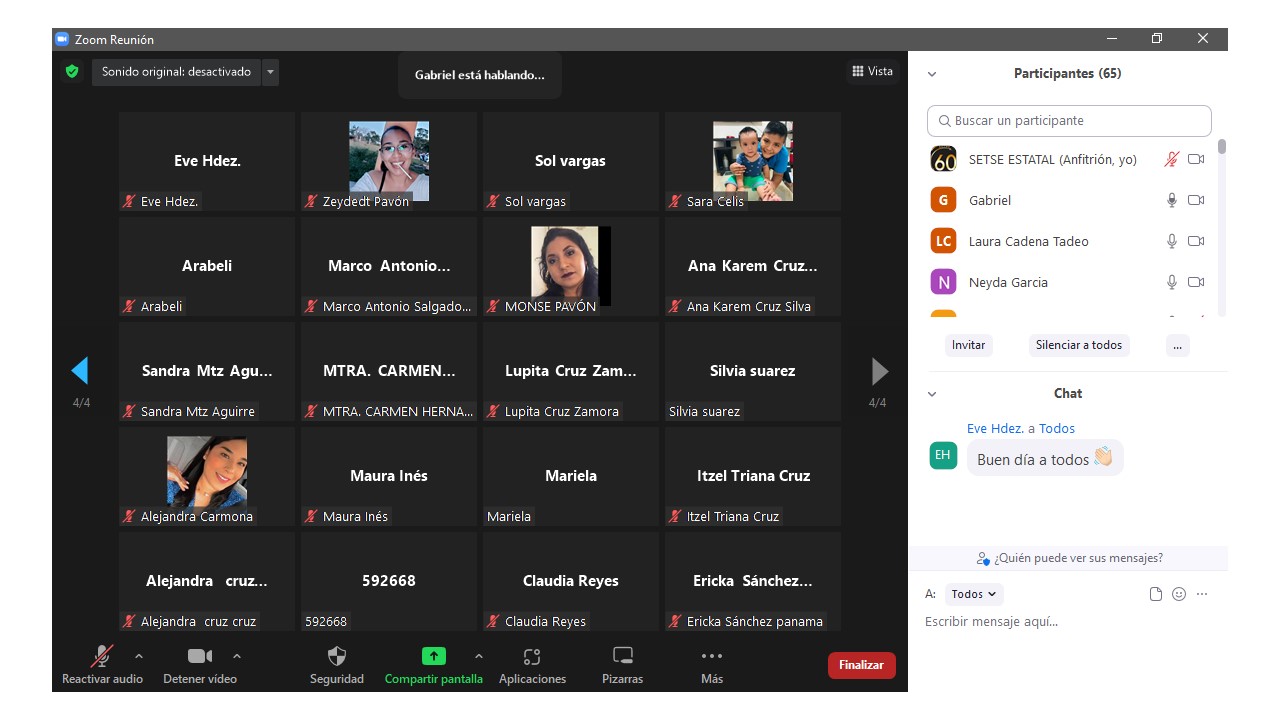Viewport: 1280px width, 720px height.
Task: Open the Vista layout menu
Action: (x=872, y=72)
